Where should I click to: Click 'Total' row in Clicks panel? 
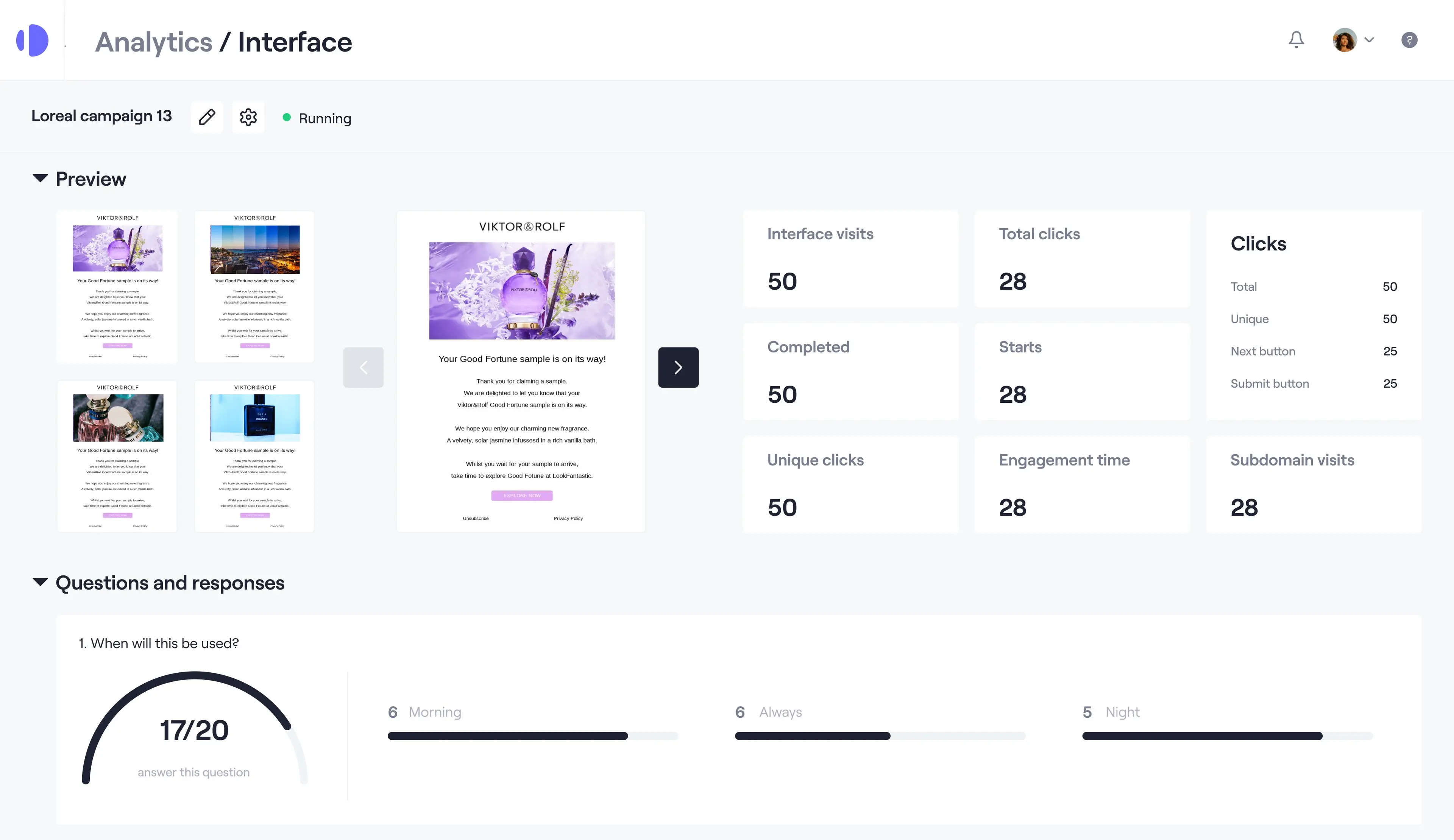point(1314,287)
